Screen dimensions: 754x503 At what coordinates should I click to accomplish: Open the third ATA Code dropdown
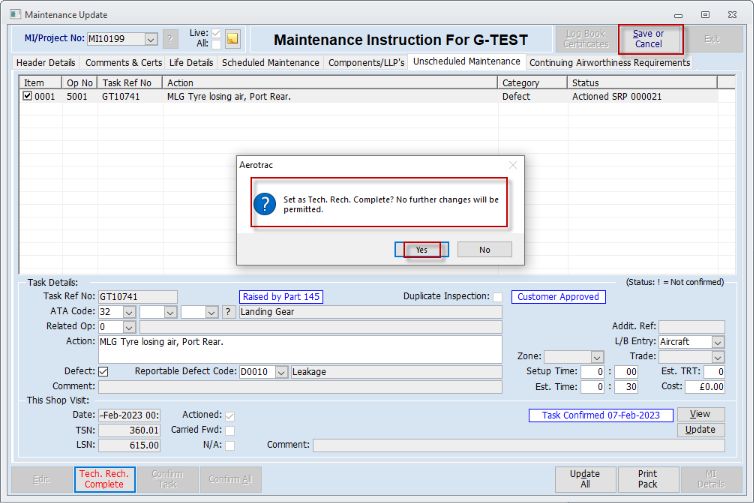pyautogui.click(x=212, y=313)
